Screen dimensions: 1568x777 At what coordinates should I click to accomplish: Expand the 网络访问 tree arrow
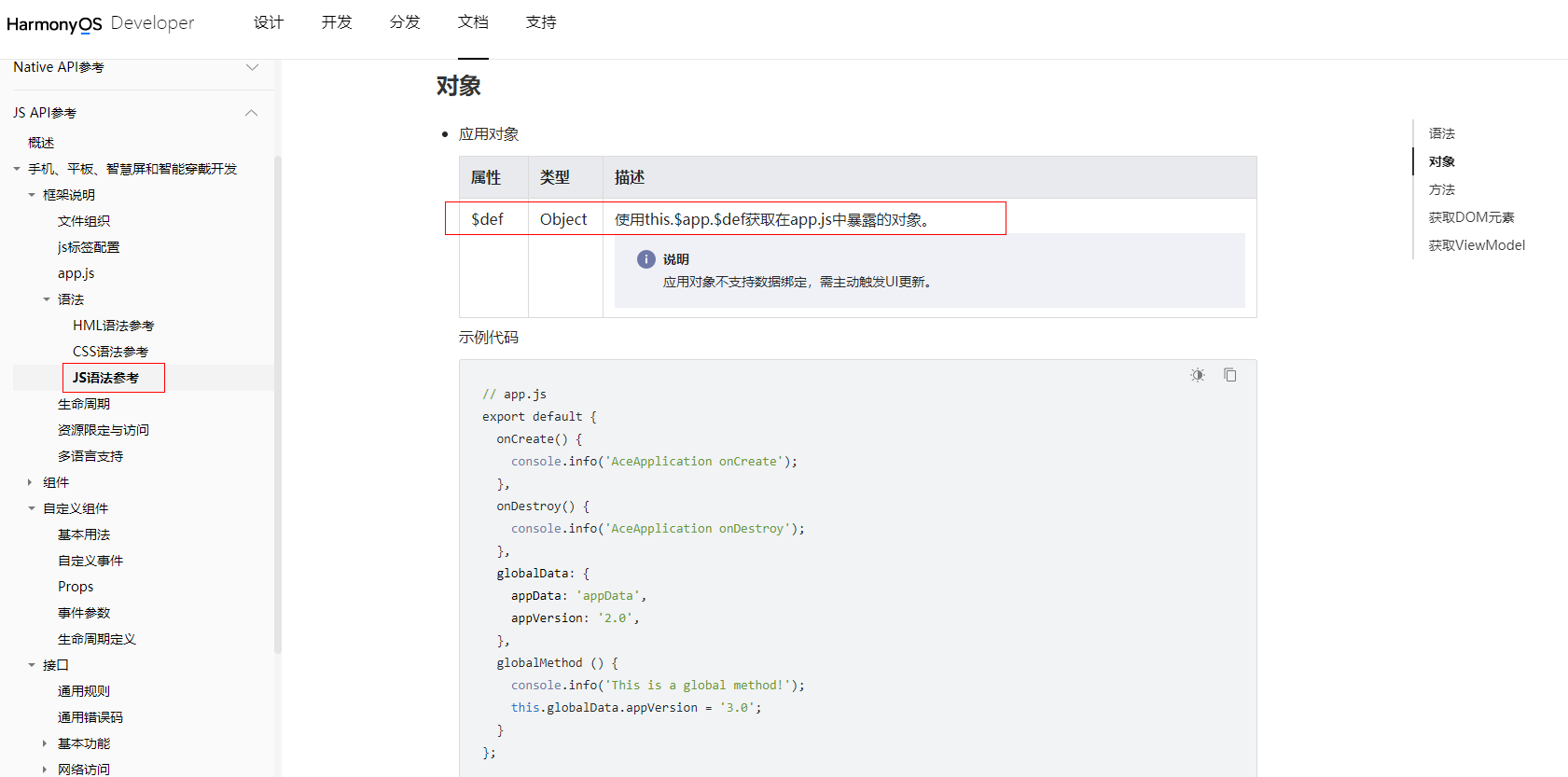(x=45, y=770)
